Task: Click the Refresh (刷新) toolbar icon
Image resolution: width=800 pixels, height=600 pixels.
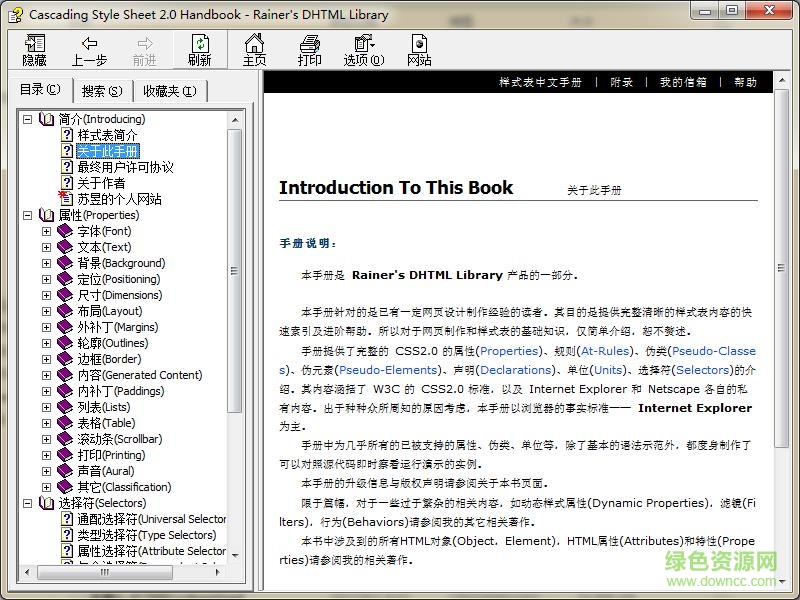Action: coord(200,43)
